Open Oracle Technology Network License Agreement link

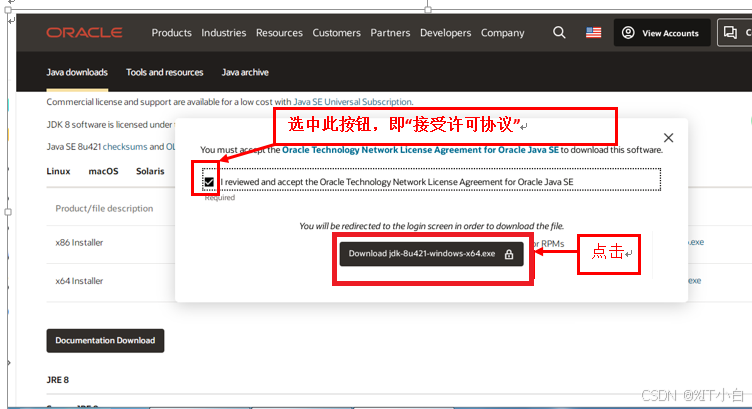(420, 150)
